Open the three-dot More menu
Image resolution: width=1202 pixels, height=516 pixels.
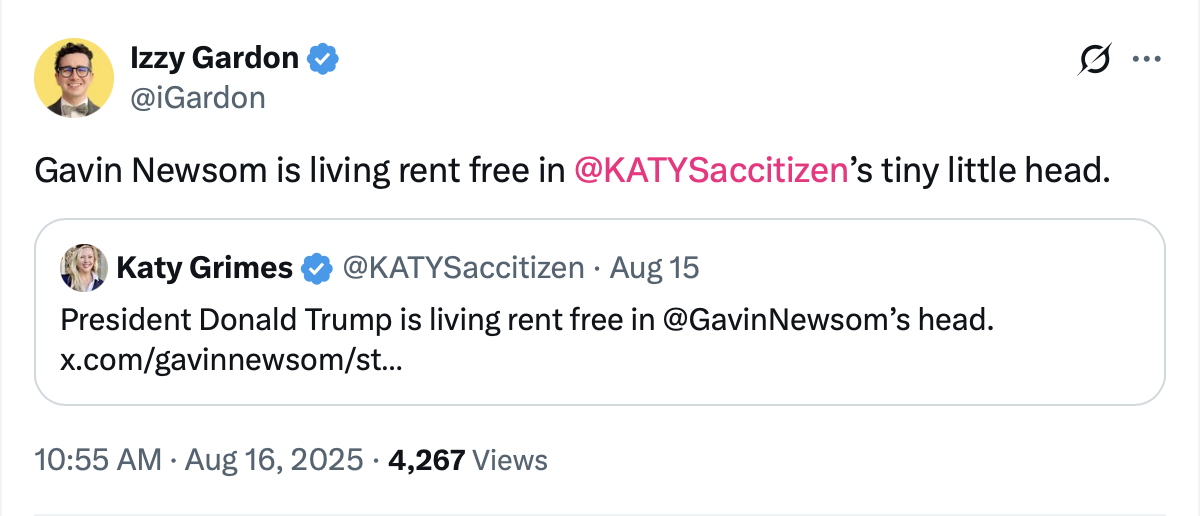point(1144,60)
